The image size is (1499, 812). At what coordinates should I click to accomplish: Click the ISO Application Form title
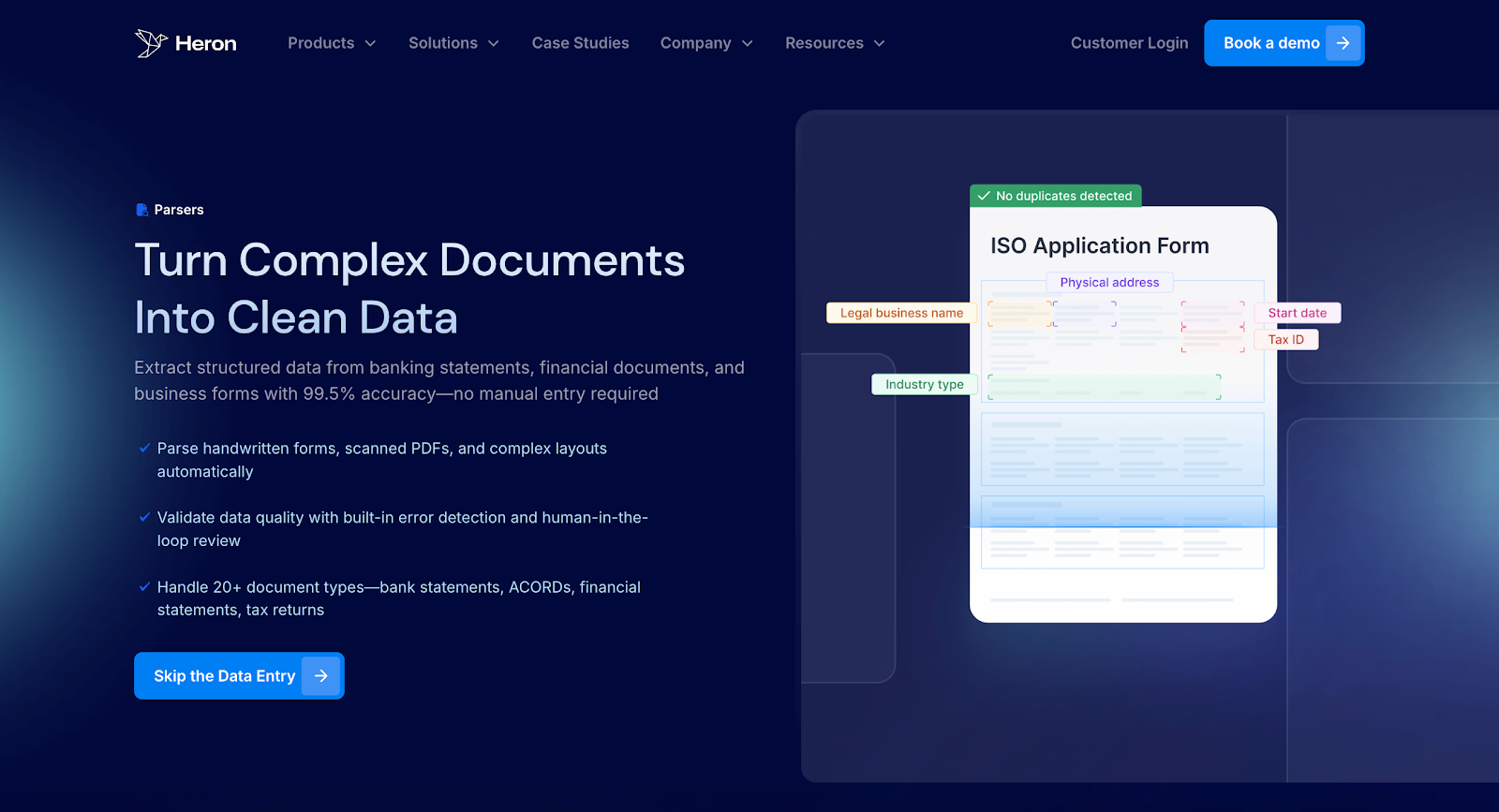1100,245
